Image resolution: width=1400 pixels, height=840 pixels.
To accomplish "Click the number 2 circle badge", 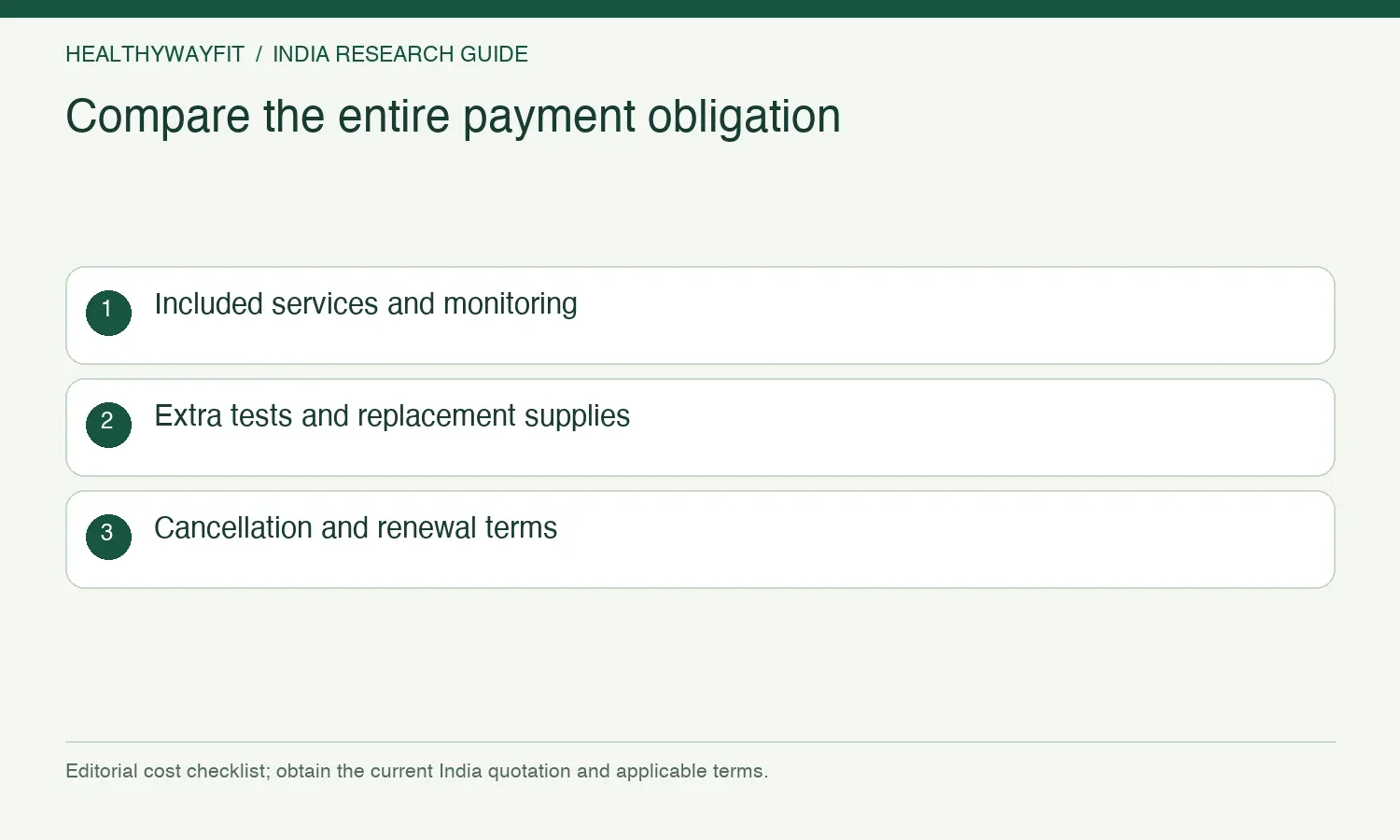I will [x=108, y=425].
